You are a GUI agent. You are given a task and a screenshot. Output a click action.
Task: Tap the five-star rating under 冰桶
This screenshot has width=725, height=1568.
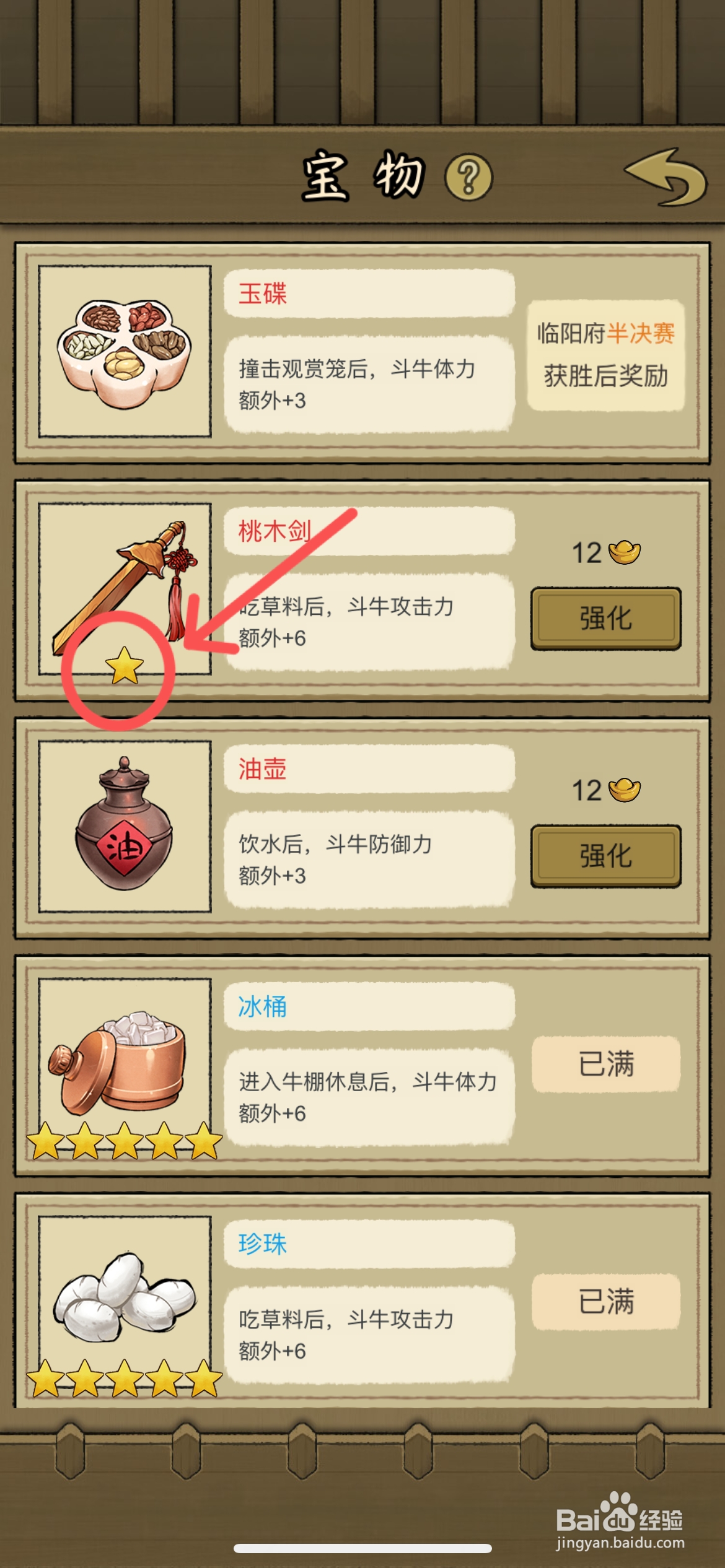coord(125,1140)
